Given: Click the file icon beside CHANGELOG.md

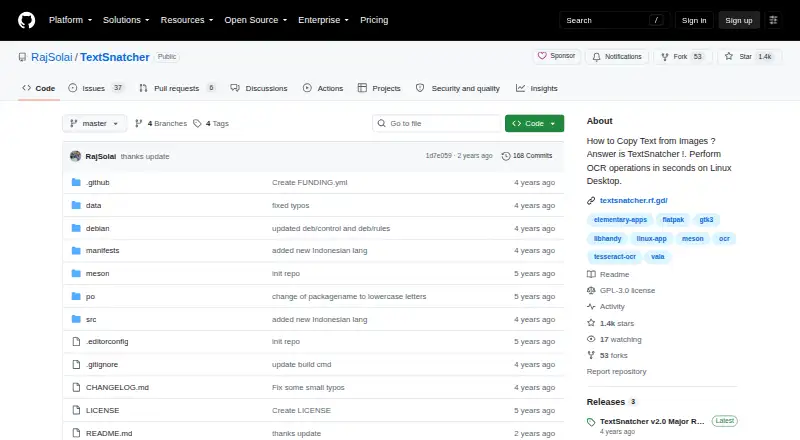Looking at the screenshot, I should click(76, 387).
